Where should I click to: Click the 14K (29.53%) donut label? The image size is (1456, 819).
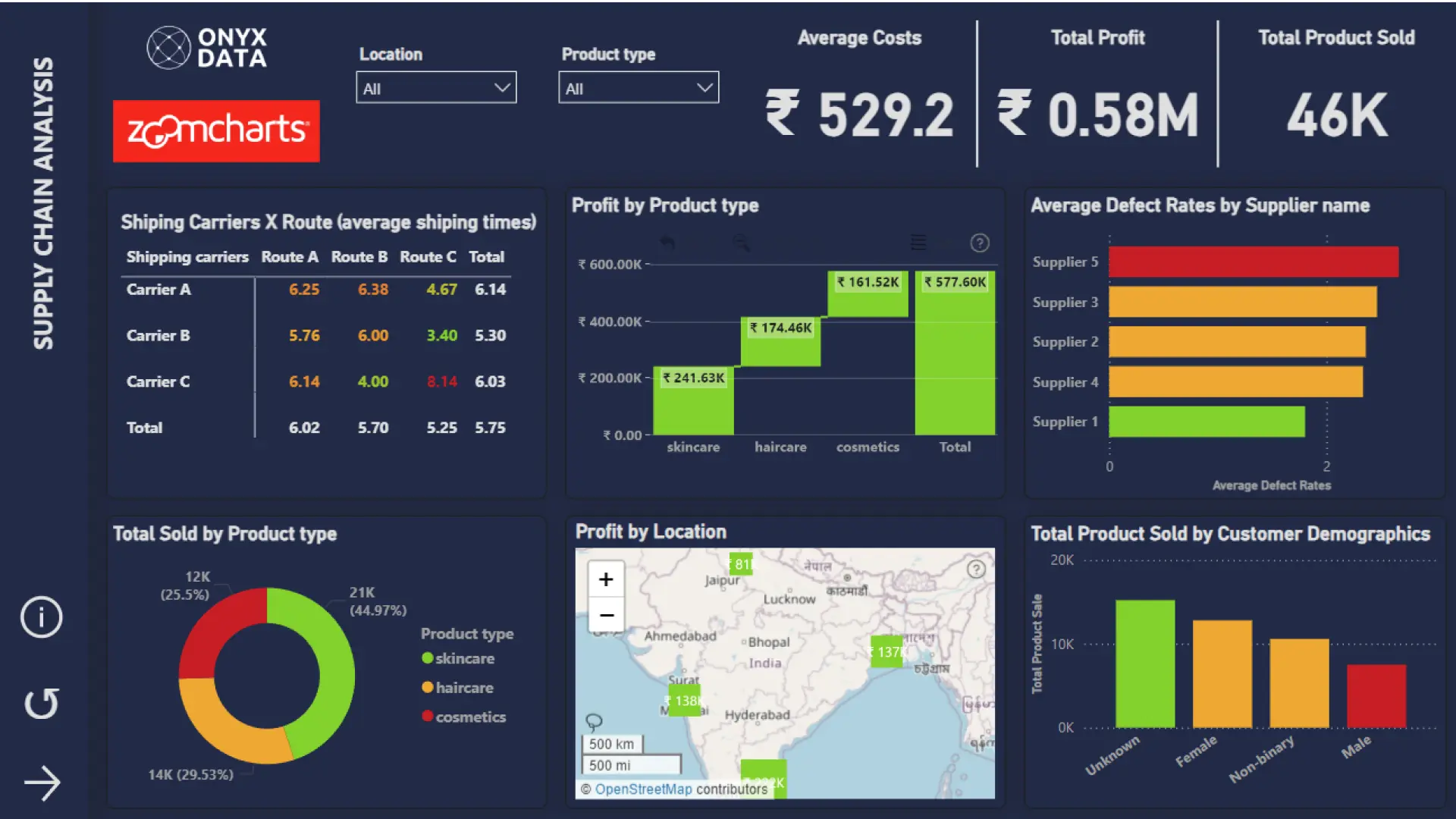[x=190, y=775]
